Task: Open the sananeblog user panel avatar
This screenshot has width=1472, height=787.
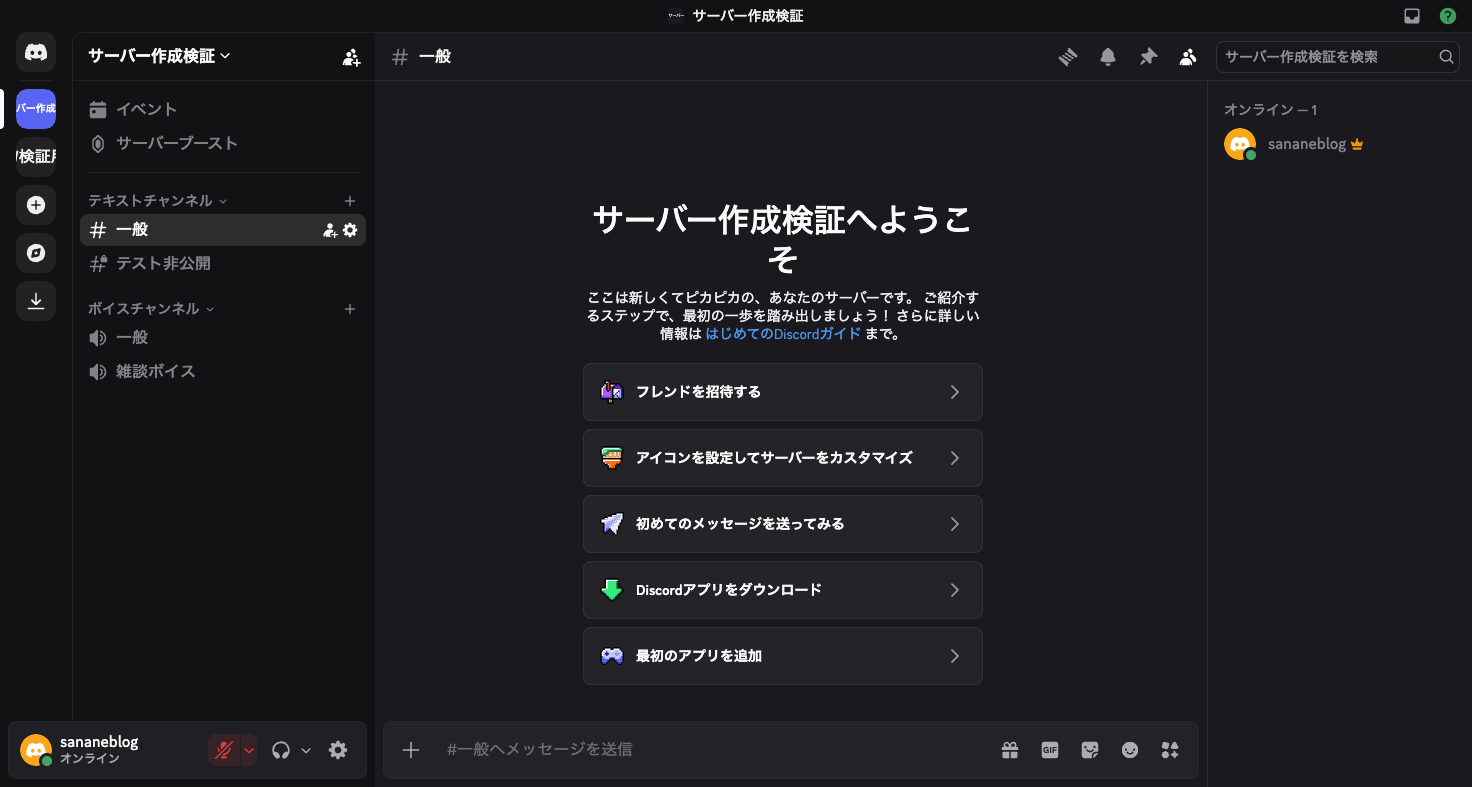Action: coord(36,750)
